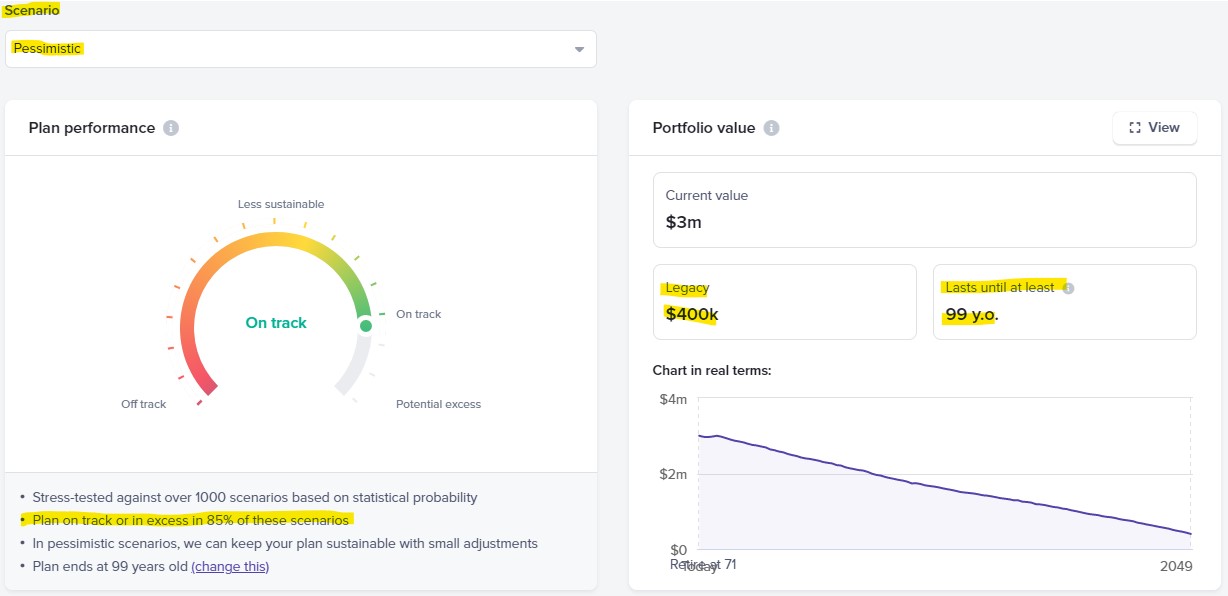Image resolution: width=1228 pixels, height=596 pixels.
Task: Click the expand icon inside the View button
Action: point(1134,128)
